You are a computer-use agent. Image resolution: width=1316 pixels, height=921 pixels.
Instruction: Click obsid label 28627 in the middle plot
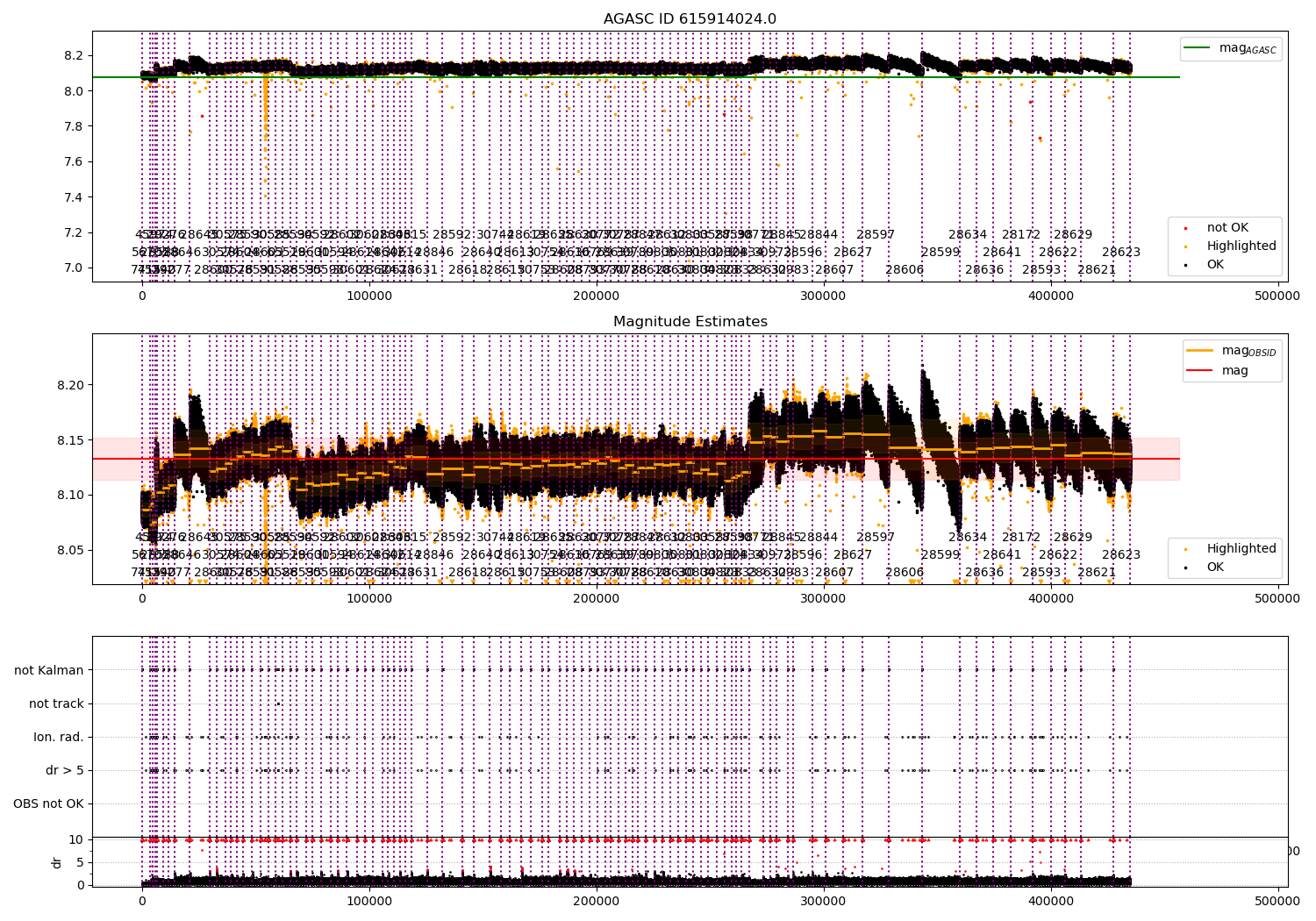(853, 555)
